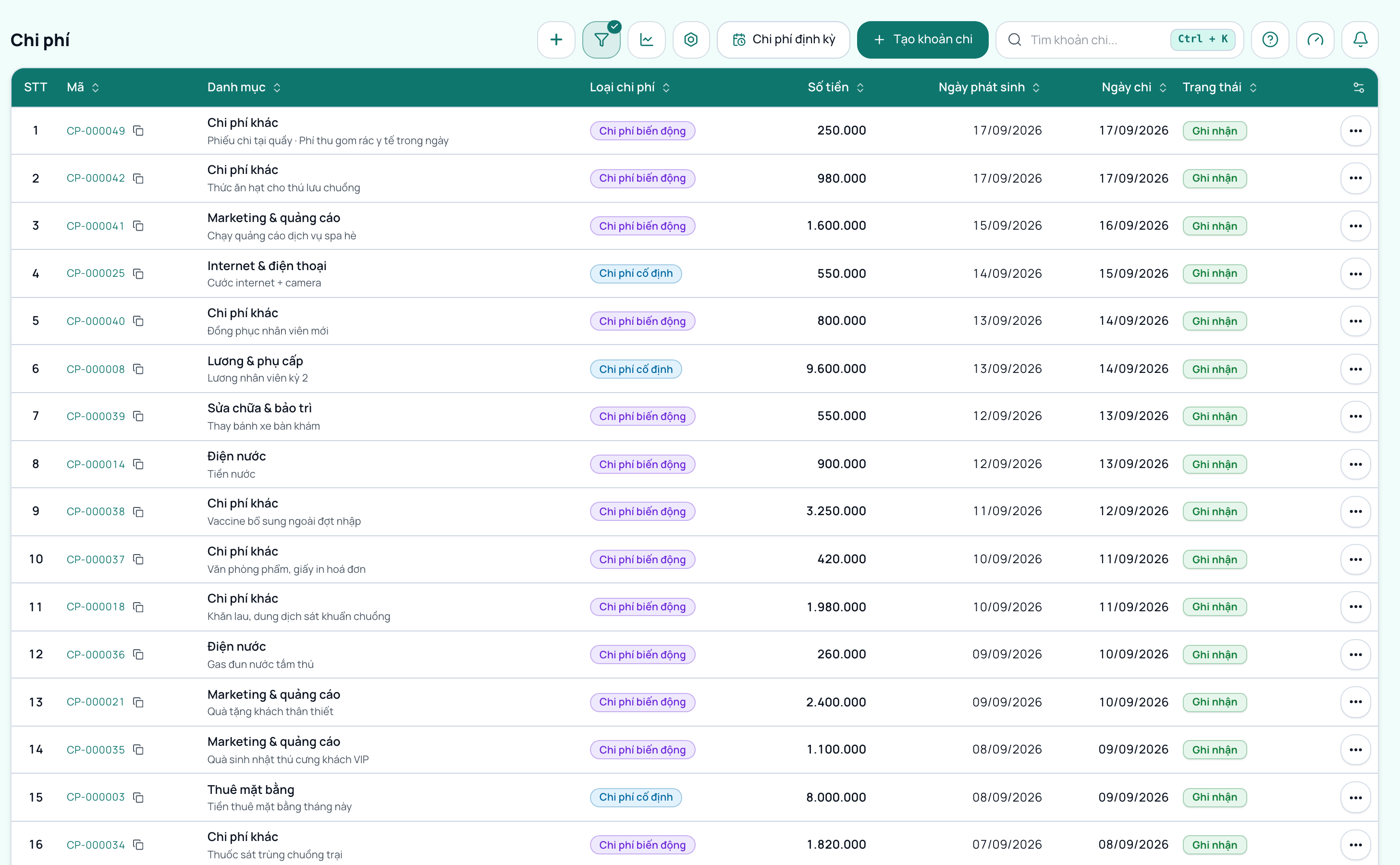Screen dimensions: 1400x865
Task: Click Ghi nhận status of CP-000008
Action: 1214,369
